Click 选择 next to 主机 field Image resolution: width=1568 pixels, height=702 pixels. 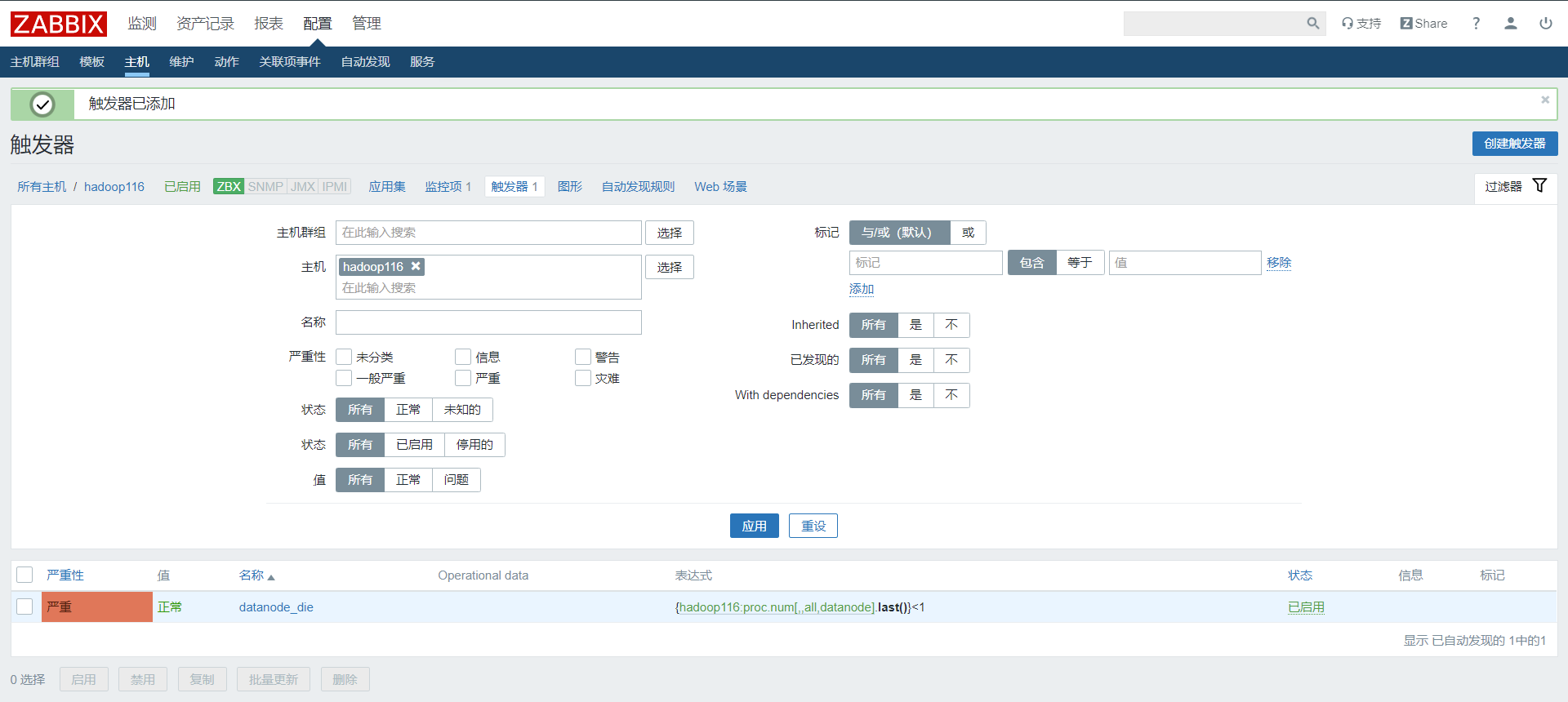670,267
